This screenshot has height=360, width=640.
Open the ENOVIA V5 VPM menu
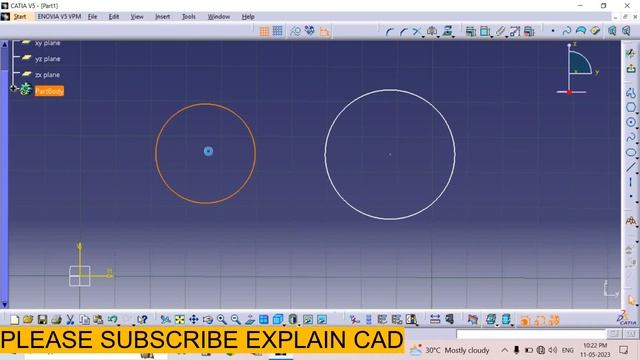[x=60, y=17]
